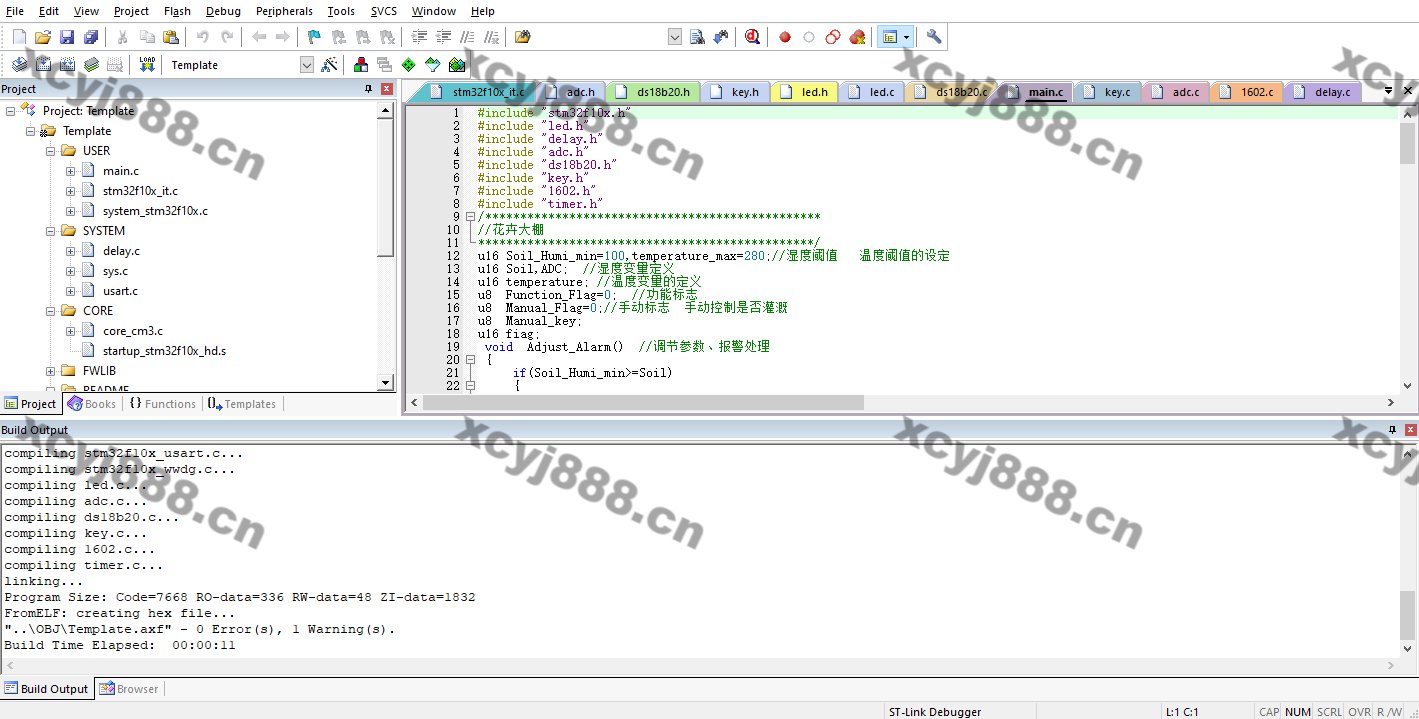1419x719 pixels.
Task: Open Options for Target magic wand
Action: (x=330, y=65)
